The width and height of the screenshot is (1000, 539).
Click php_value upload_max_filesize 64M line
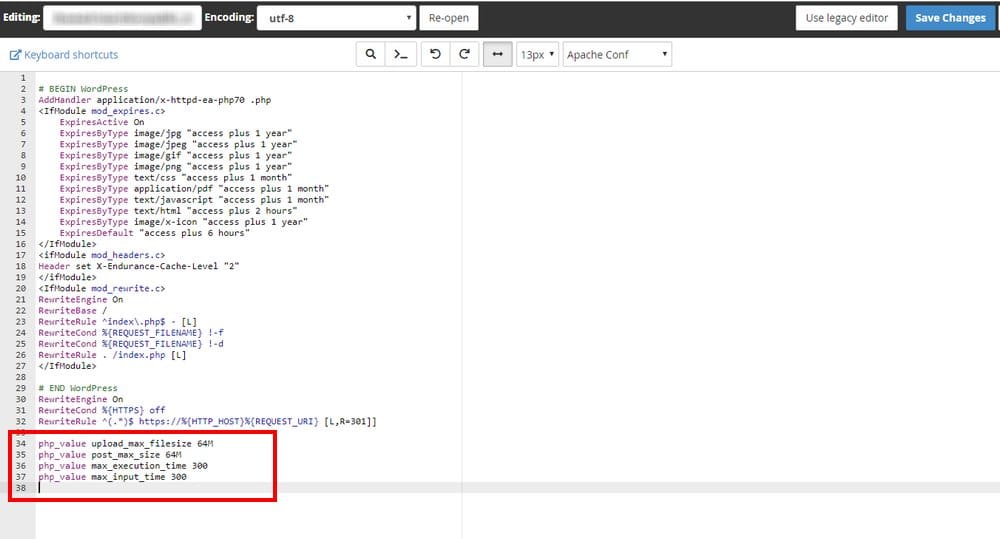(126, 443)
